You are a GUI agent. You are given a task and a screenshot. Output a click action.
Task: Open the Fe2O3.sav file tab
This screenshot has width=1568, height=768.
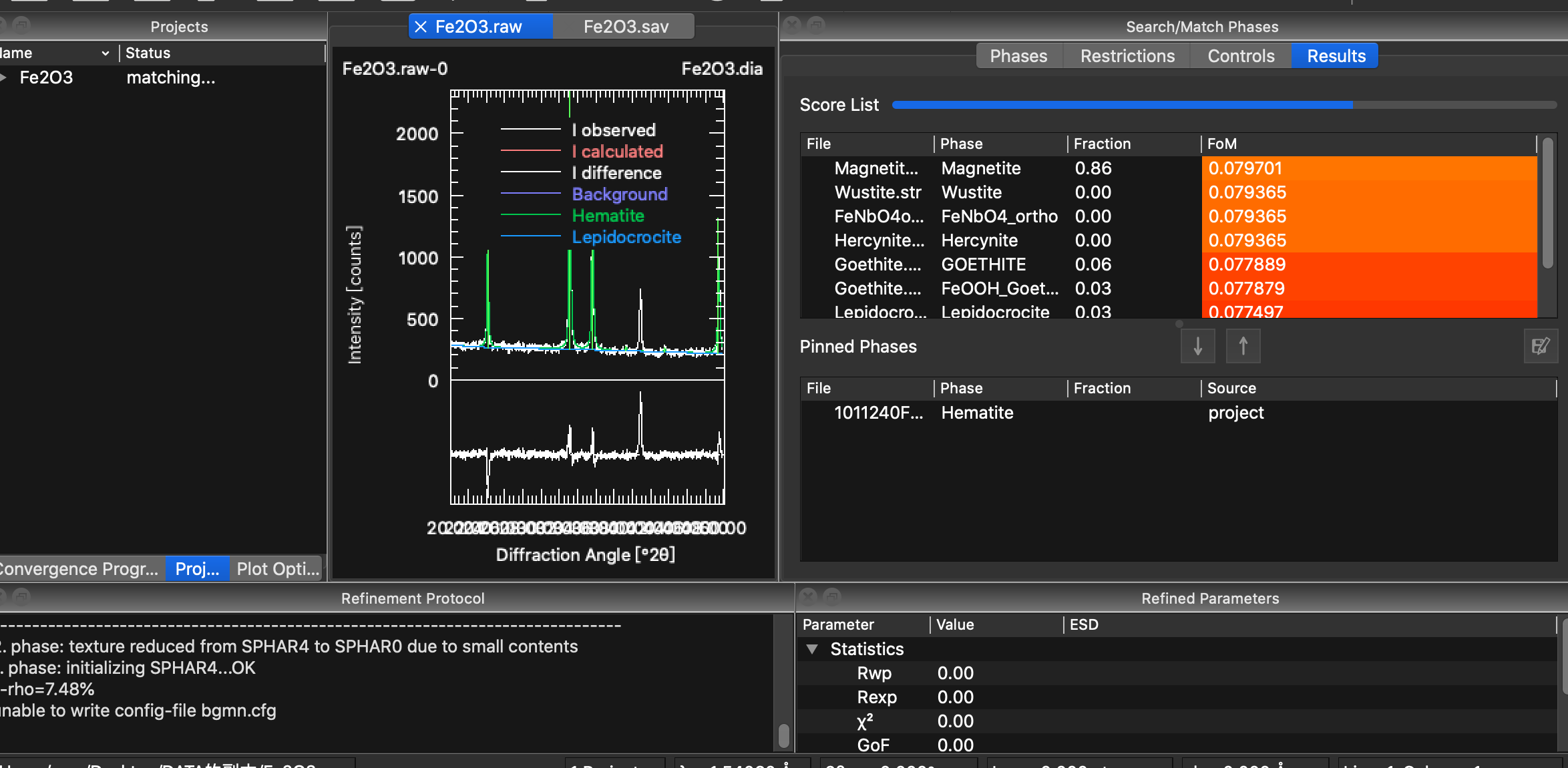[625, 27]
